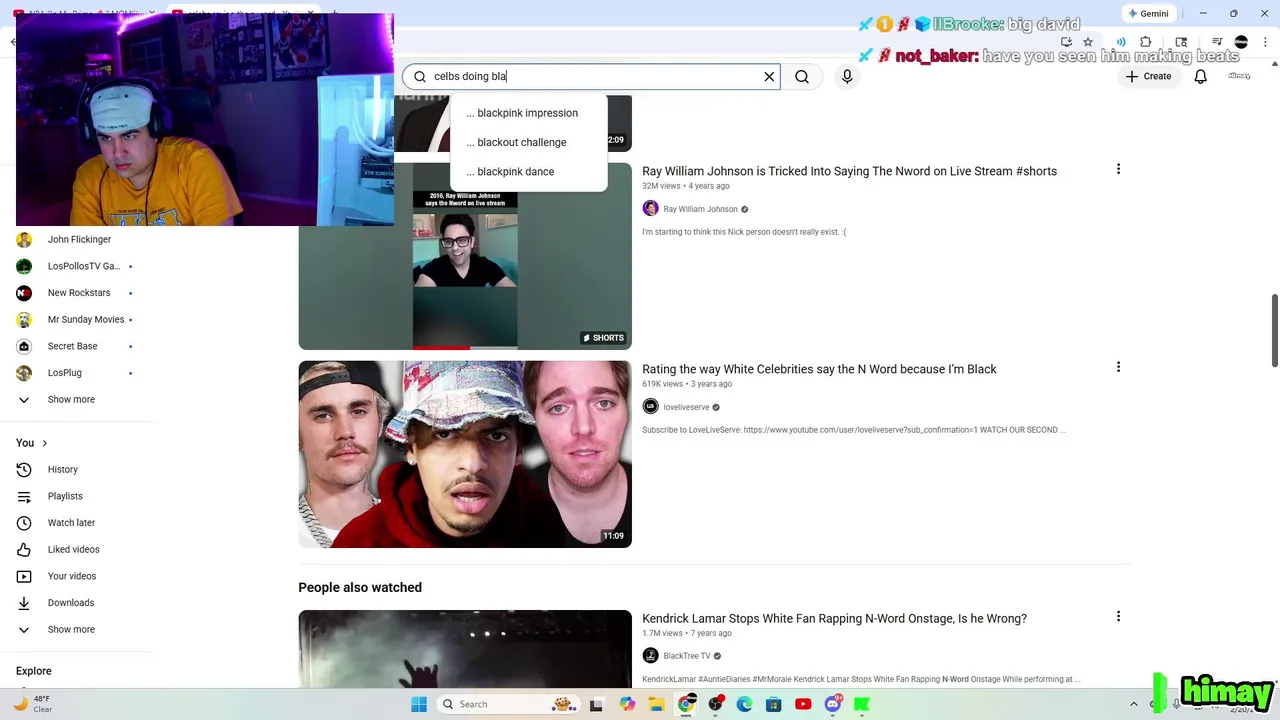Viewport: 1280px width, 720px height.
Task: Open the loveliveserve channel link
Action: 686,407
